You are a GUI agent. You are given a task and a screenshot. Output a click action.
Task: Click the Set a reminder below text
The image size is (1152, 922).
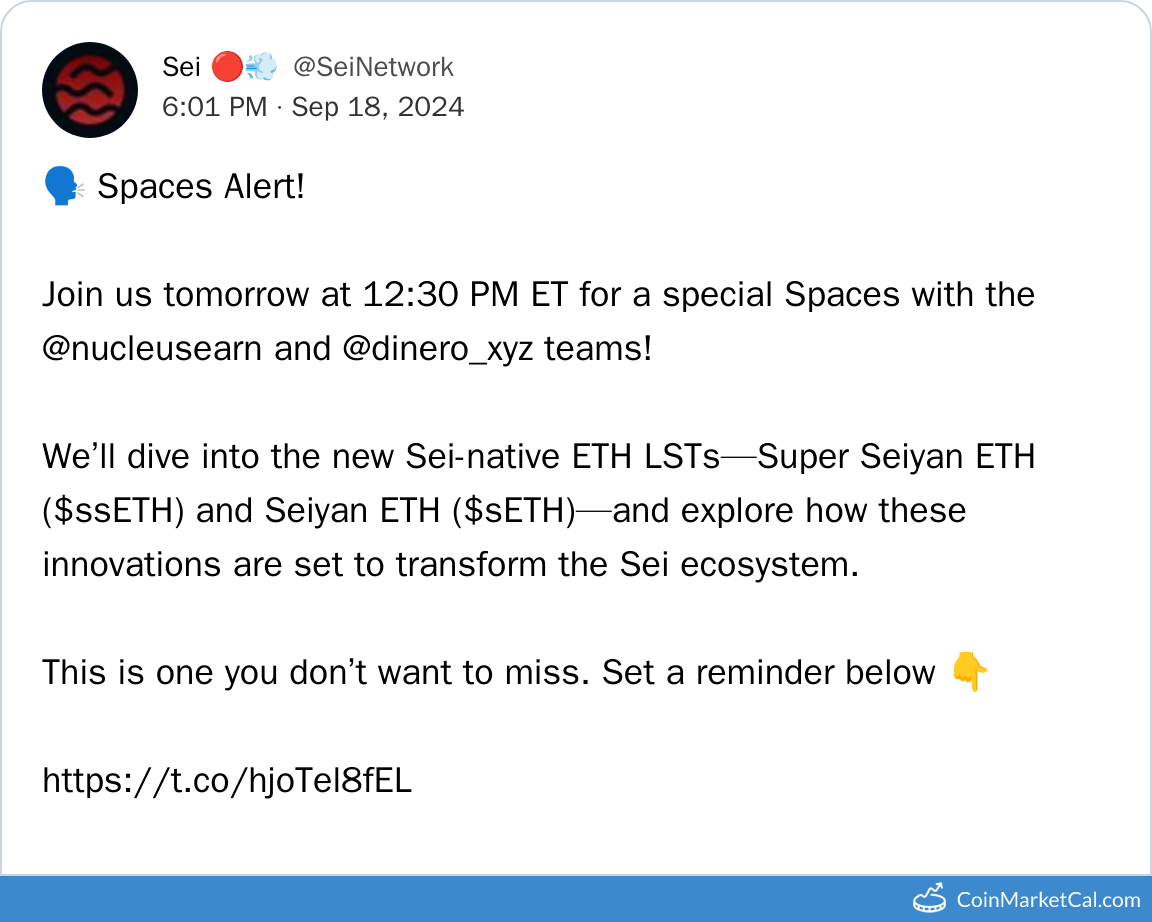coord(769,673)
